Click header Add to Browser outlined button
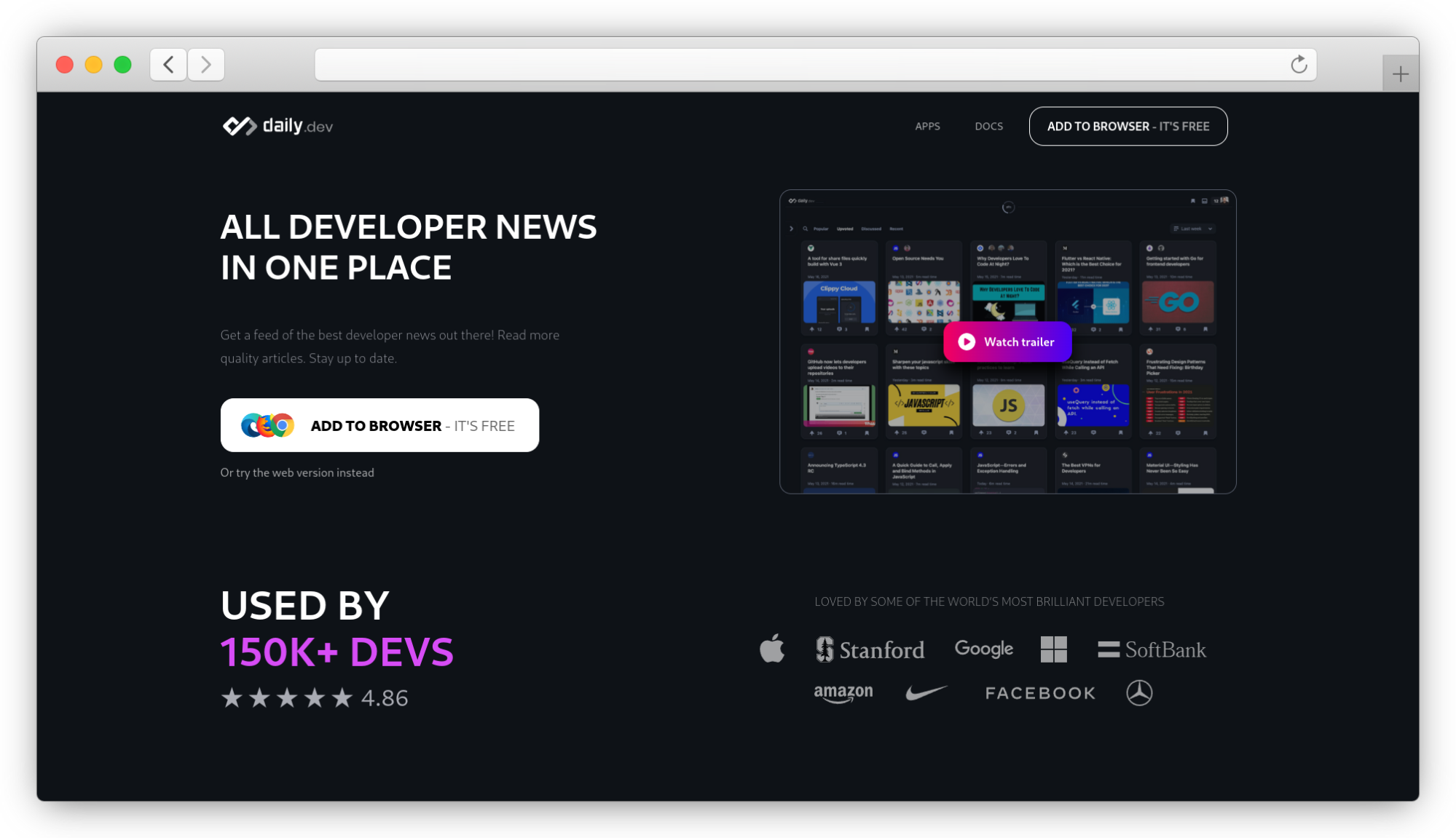 coord(1128,126)
